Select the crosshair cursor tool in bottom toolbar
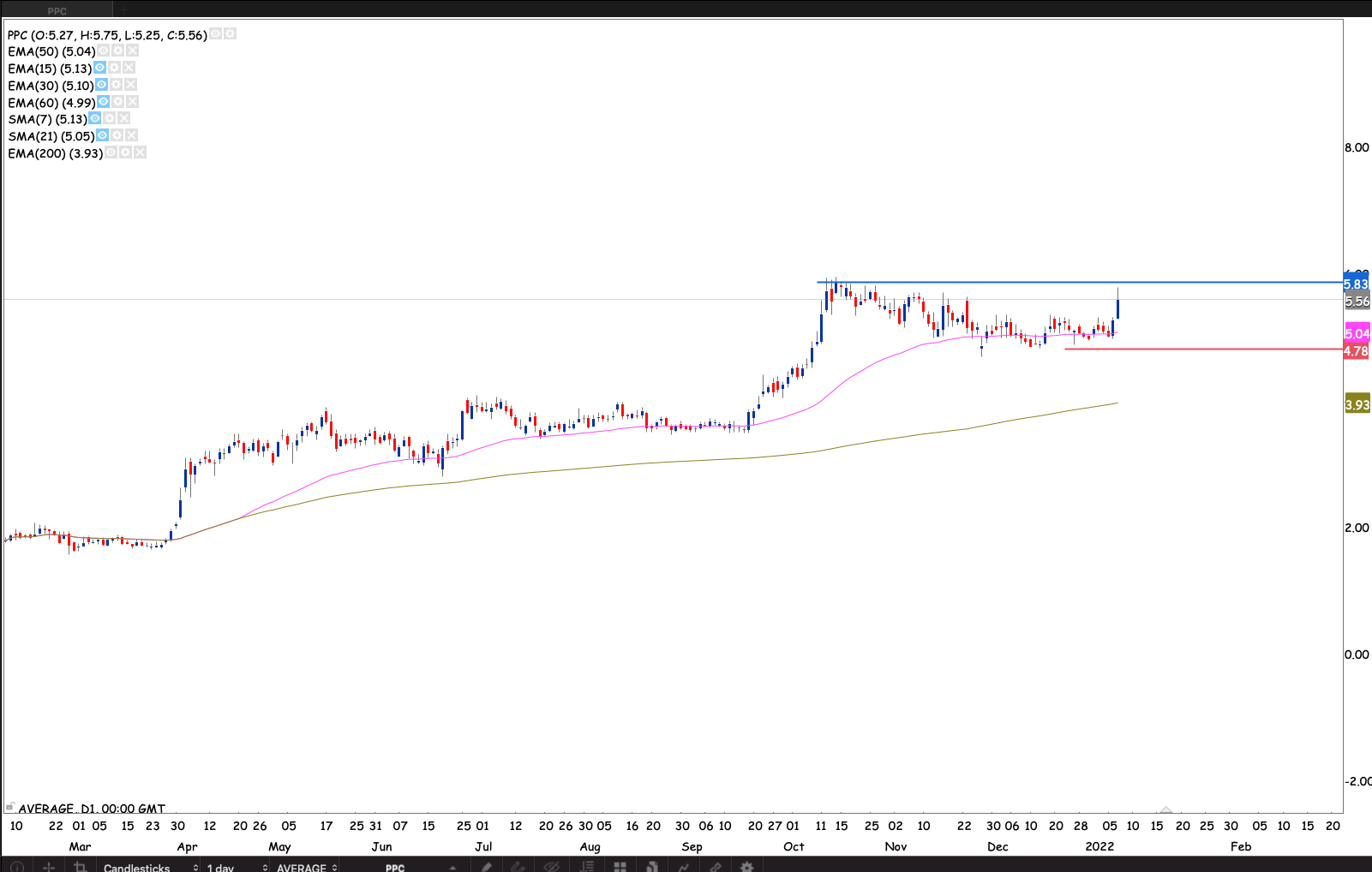The height and width of the screenshot is (872, 1372). pos(49,866)
